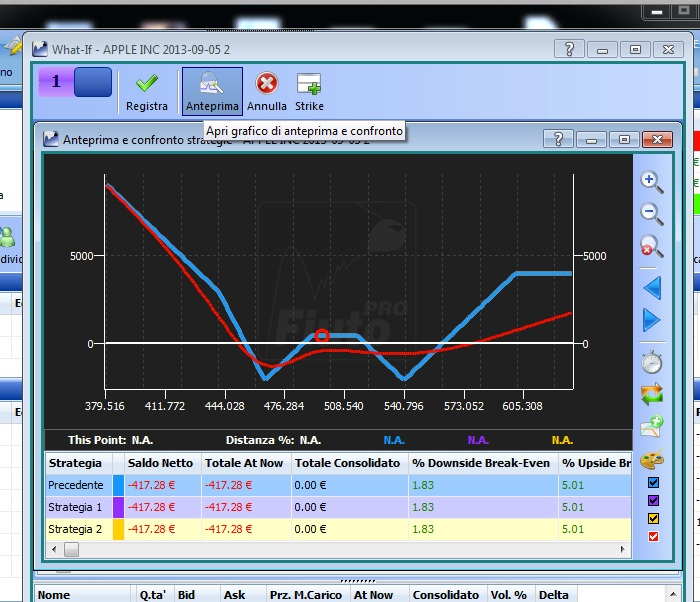Select the strategy tab numbered 1

(x=56, y=82)
